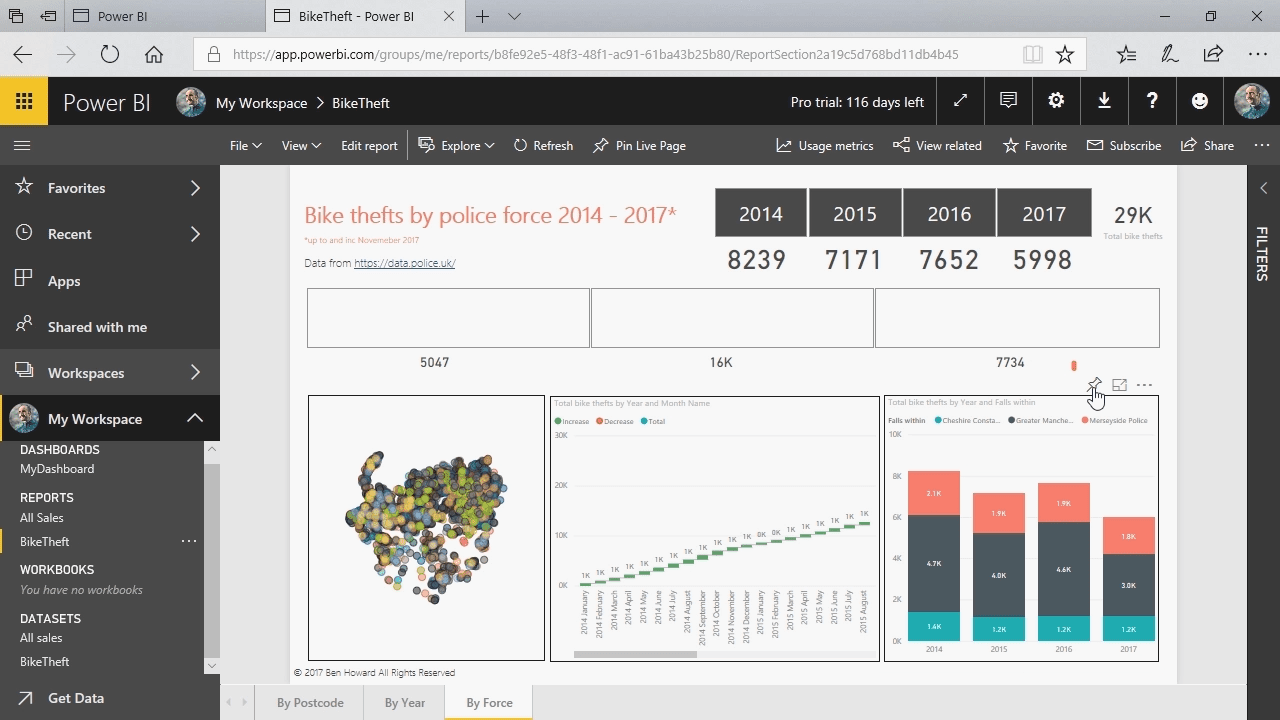Open help using the question mark icon
The width and height of the screenshot is (1280, 720).
pos(1152,101)
